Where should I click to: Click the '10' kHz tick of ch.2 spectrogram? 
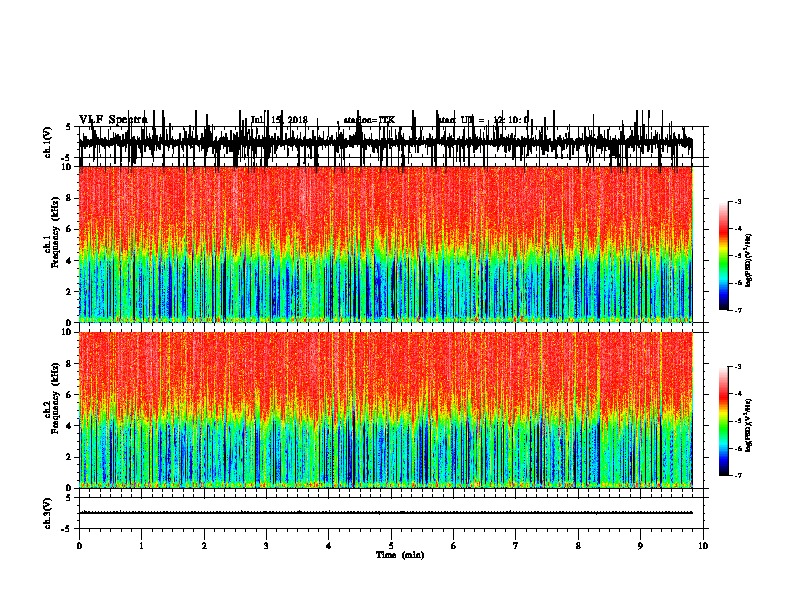click(68, 332)
